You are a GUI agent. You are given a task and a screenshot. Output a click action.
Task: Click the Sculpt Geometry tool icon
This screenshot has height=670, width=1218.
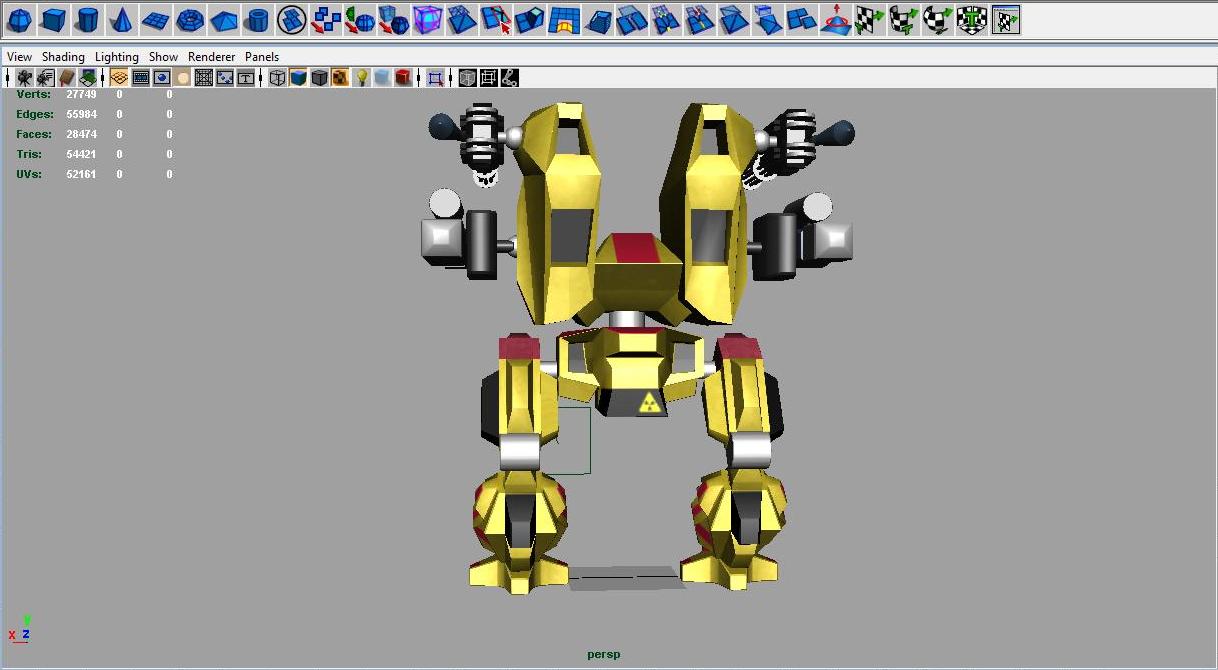[836, 19]
